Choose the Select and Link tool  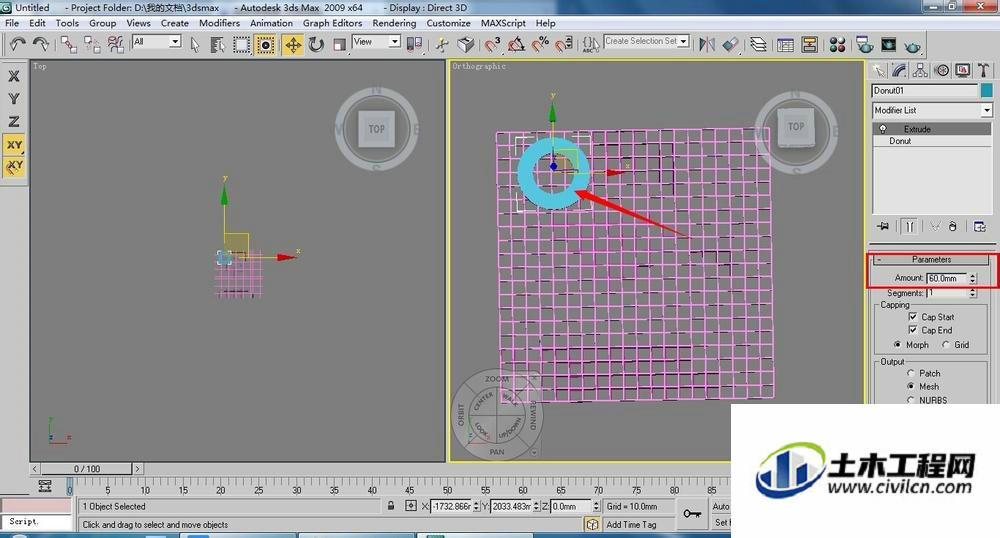point(69,44)
